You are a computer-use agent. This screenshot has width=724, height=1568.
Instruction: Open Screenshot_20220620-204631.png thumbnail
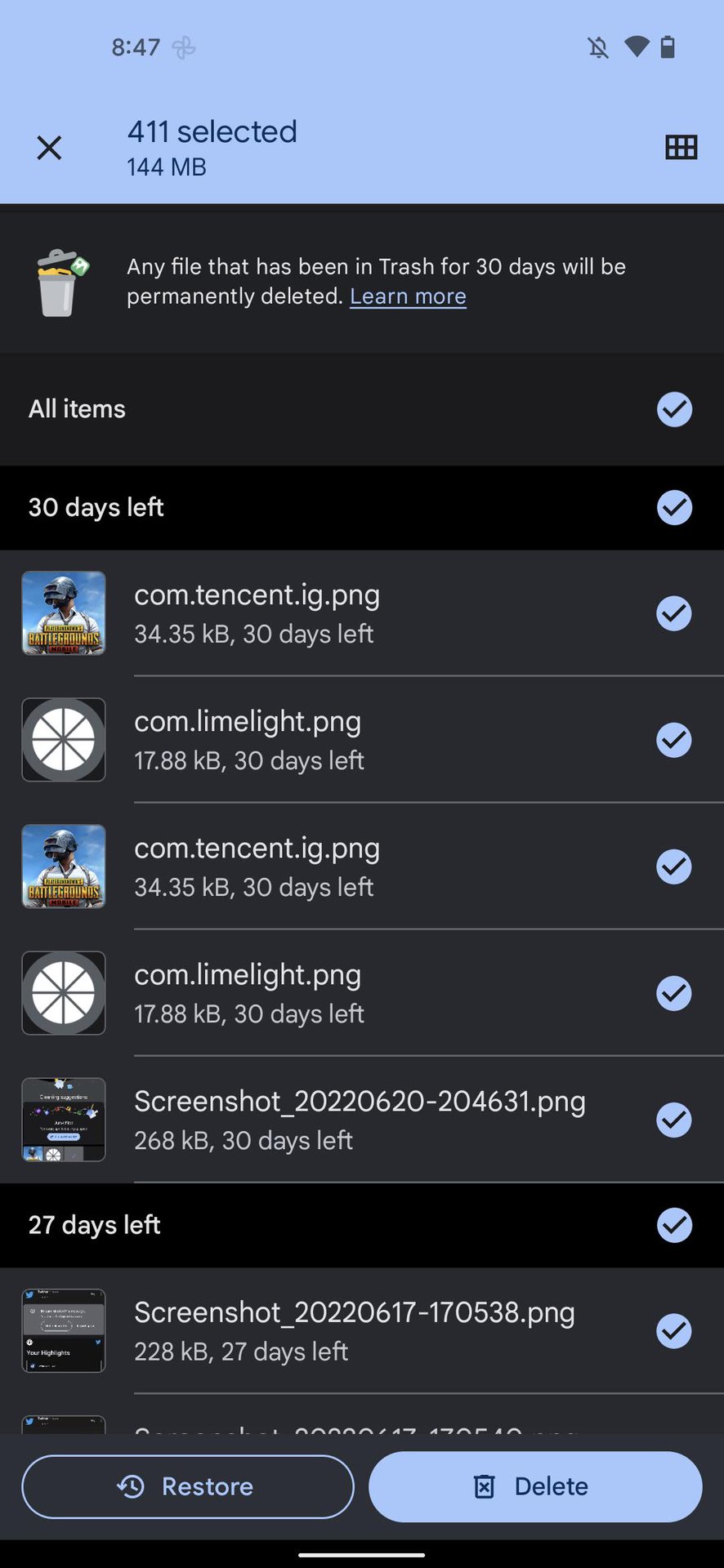[64, 1120]
